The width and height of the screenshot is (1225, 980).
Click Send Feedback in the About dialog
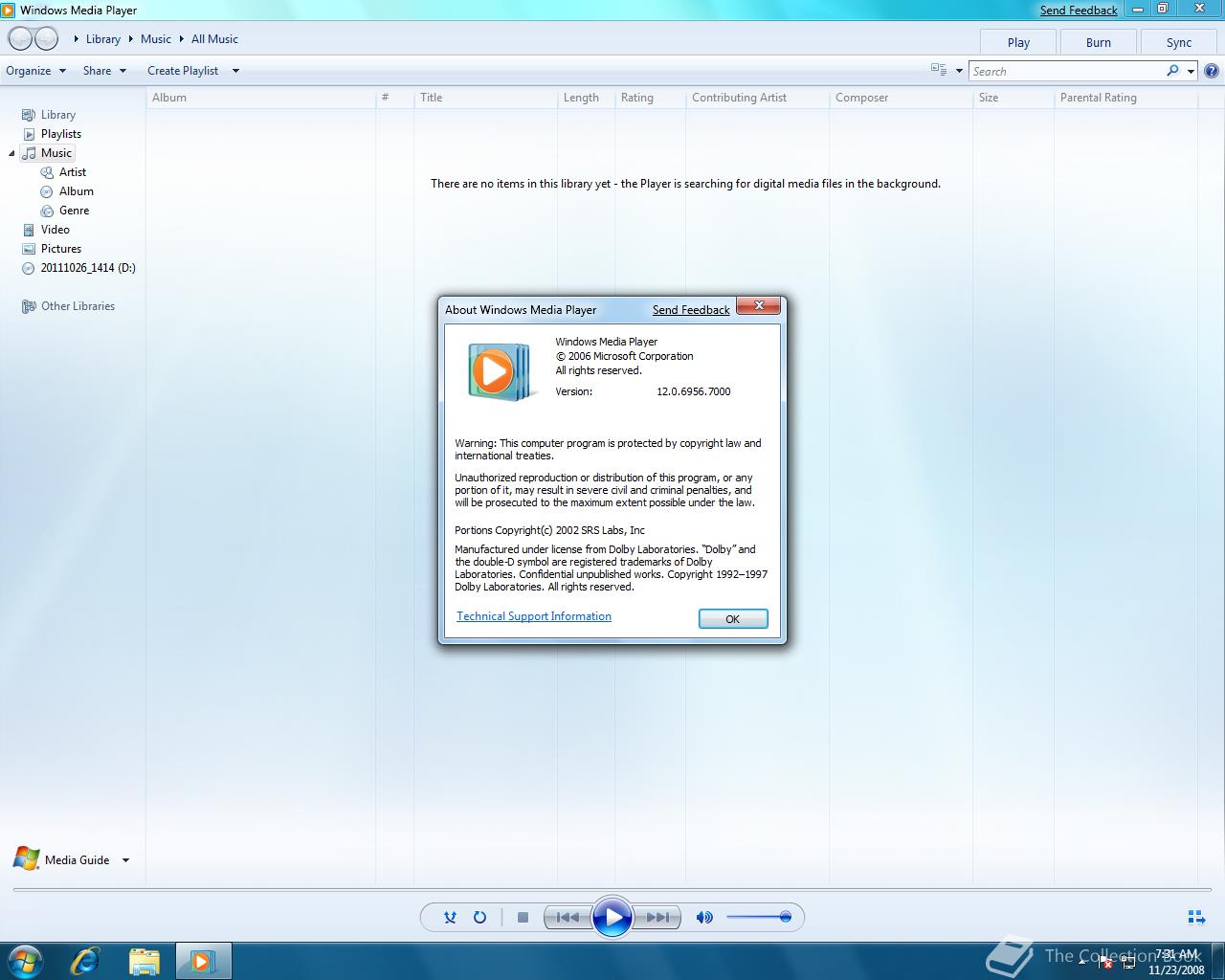(691, 310)
